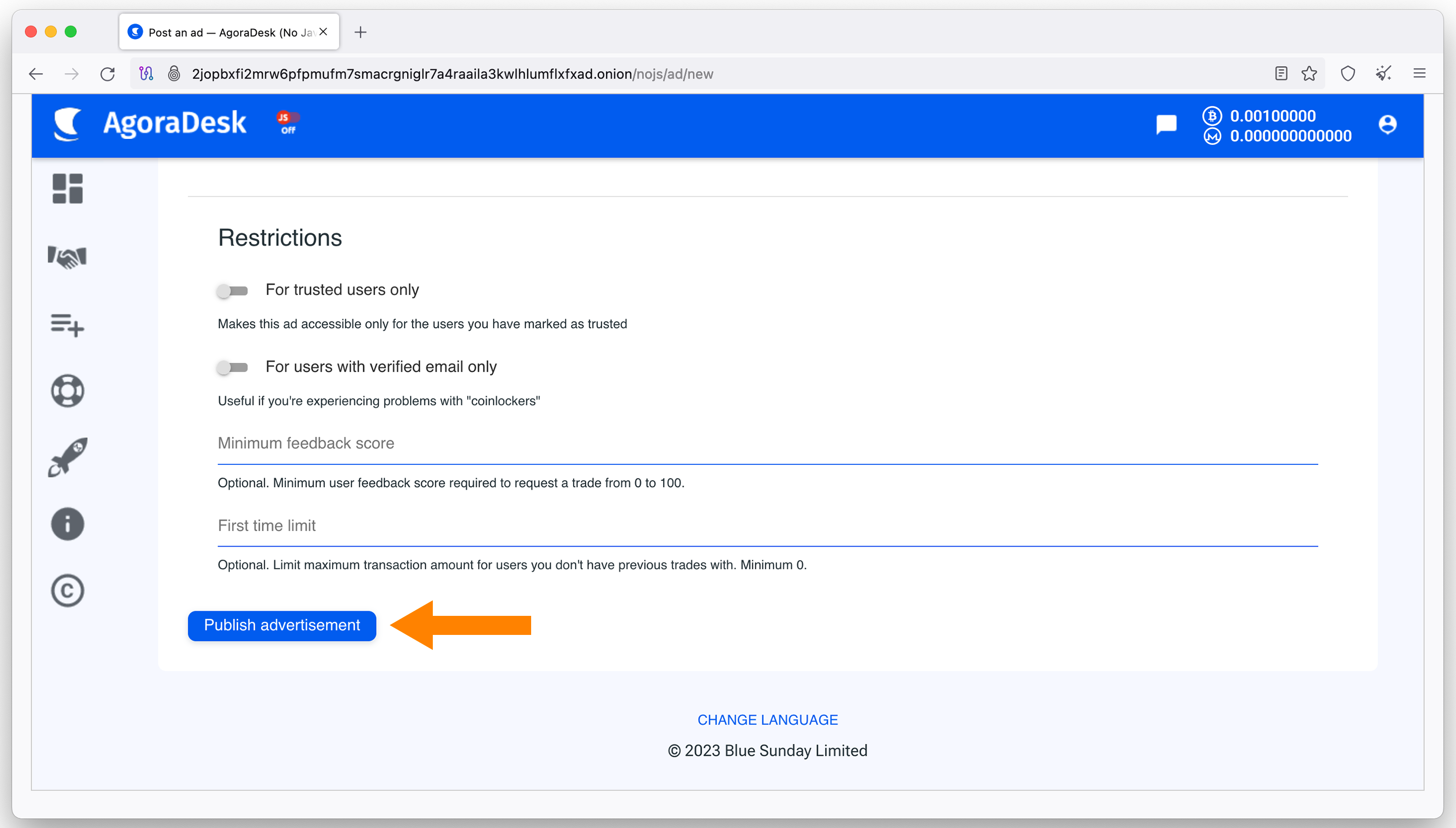
Task: Click the 'Useful if you're experiencing problems' hint text
Action: tap(379, 401)
